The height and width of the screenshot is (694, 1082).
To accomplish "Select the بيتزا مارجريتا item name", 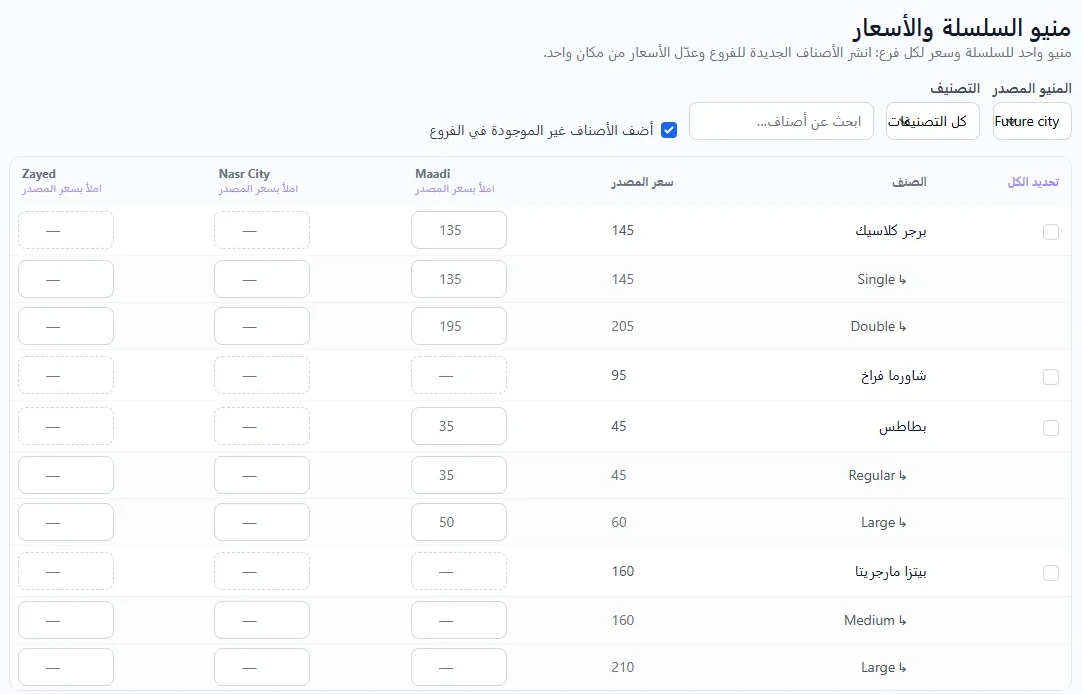I will pyautogui.click(x=891, y=572).
